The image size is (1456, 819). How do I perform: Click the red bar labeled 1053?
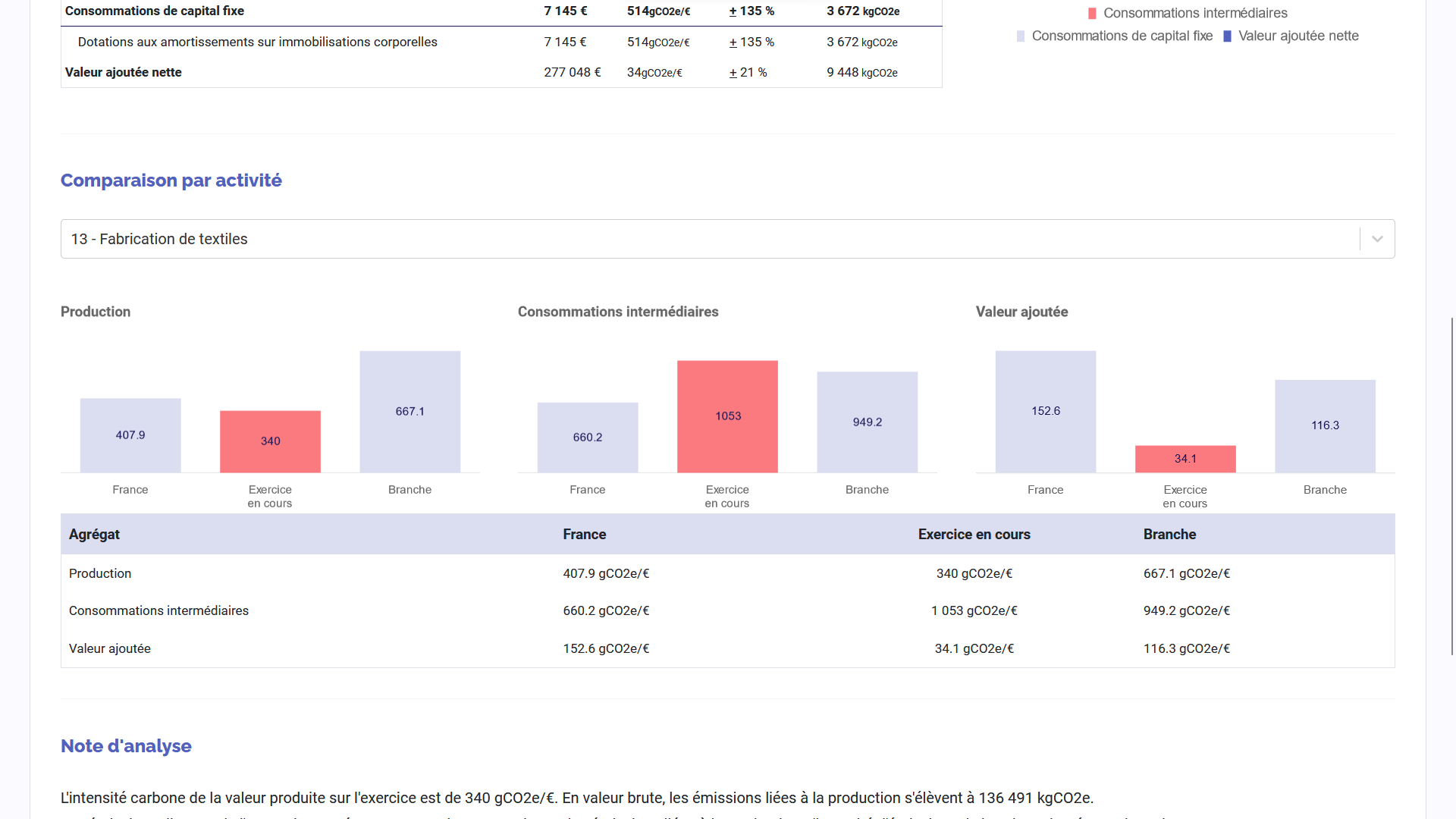click(727, 416)
